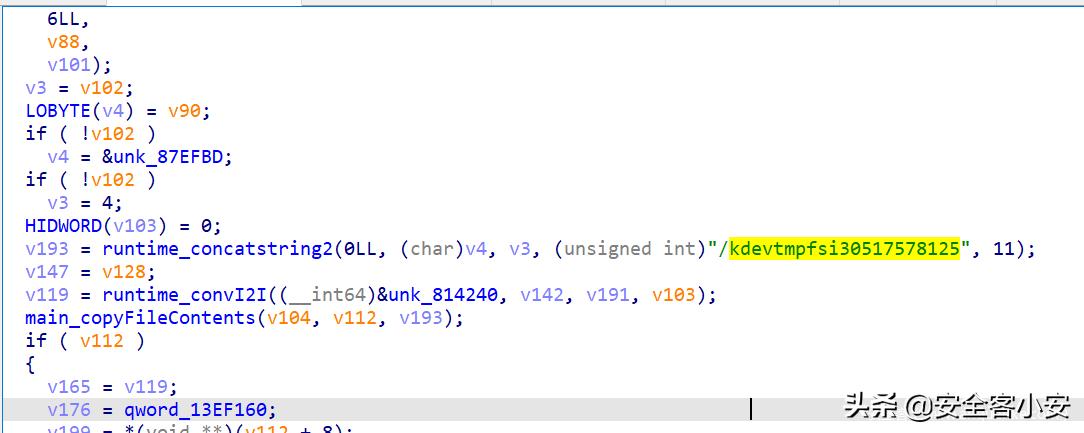Select the trailing 11 argument of concatstring2

click(1004, 248)
